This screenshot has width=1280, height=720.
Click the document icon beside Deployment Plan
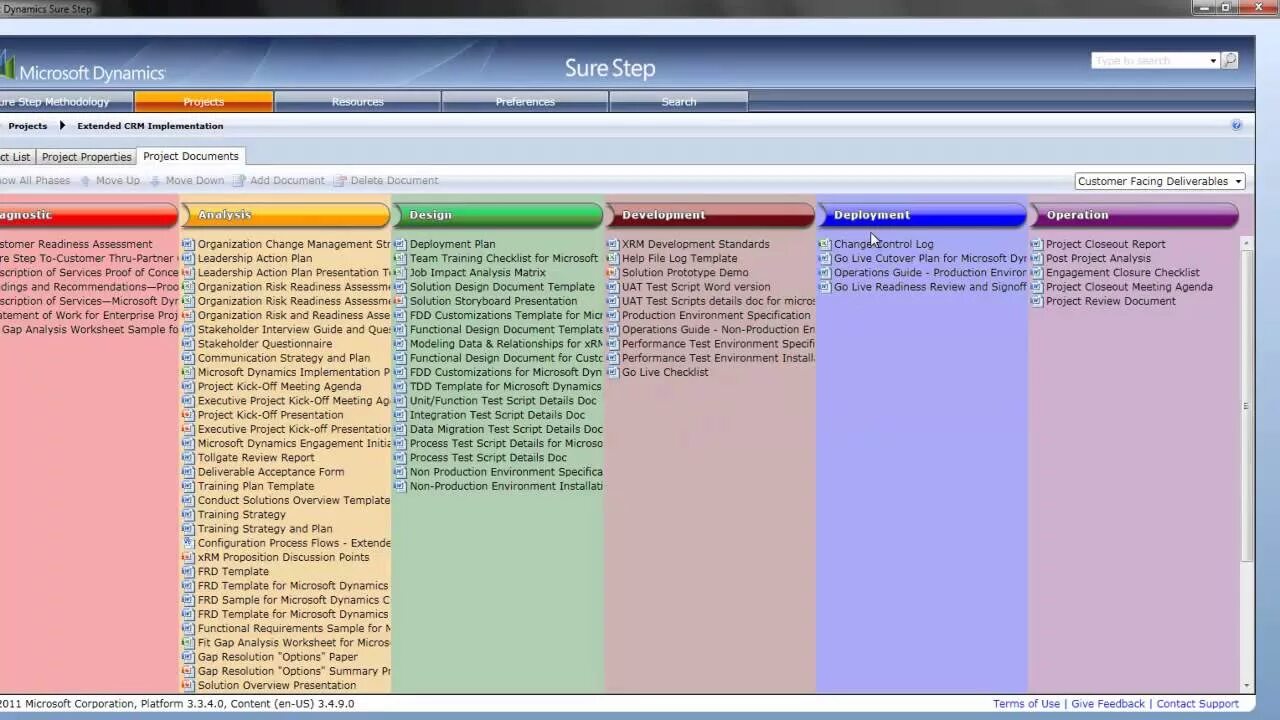coord(400,244)
